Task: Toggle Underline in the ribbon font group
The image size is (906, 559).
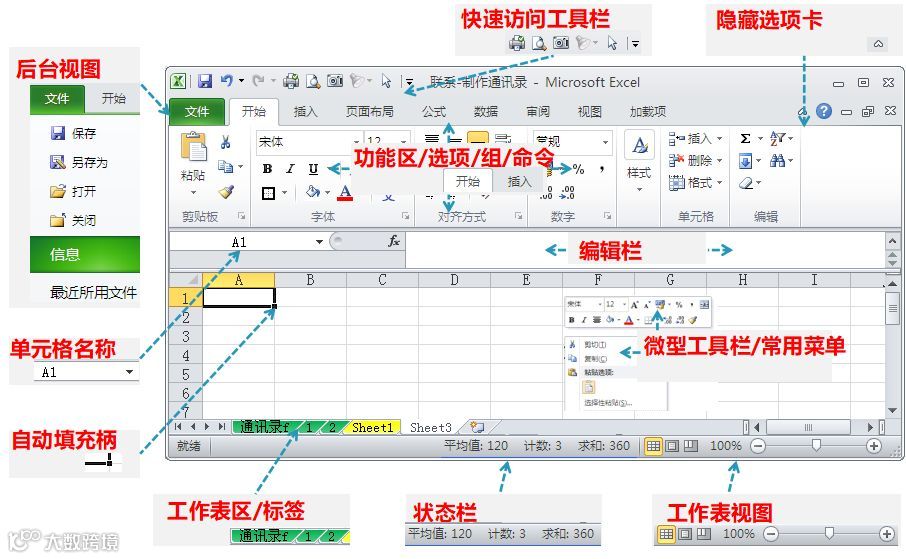Action: point(313,169)
